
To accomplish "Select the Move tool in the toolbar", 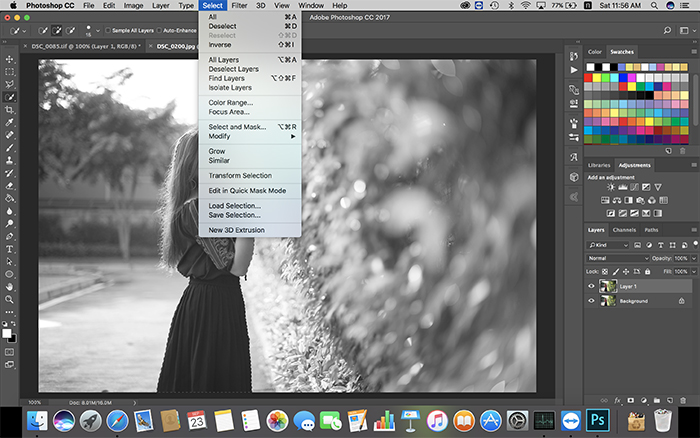I will 10,58.
